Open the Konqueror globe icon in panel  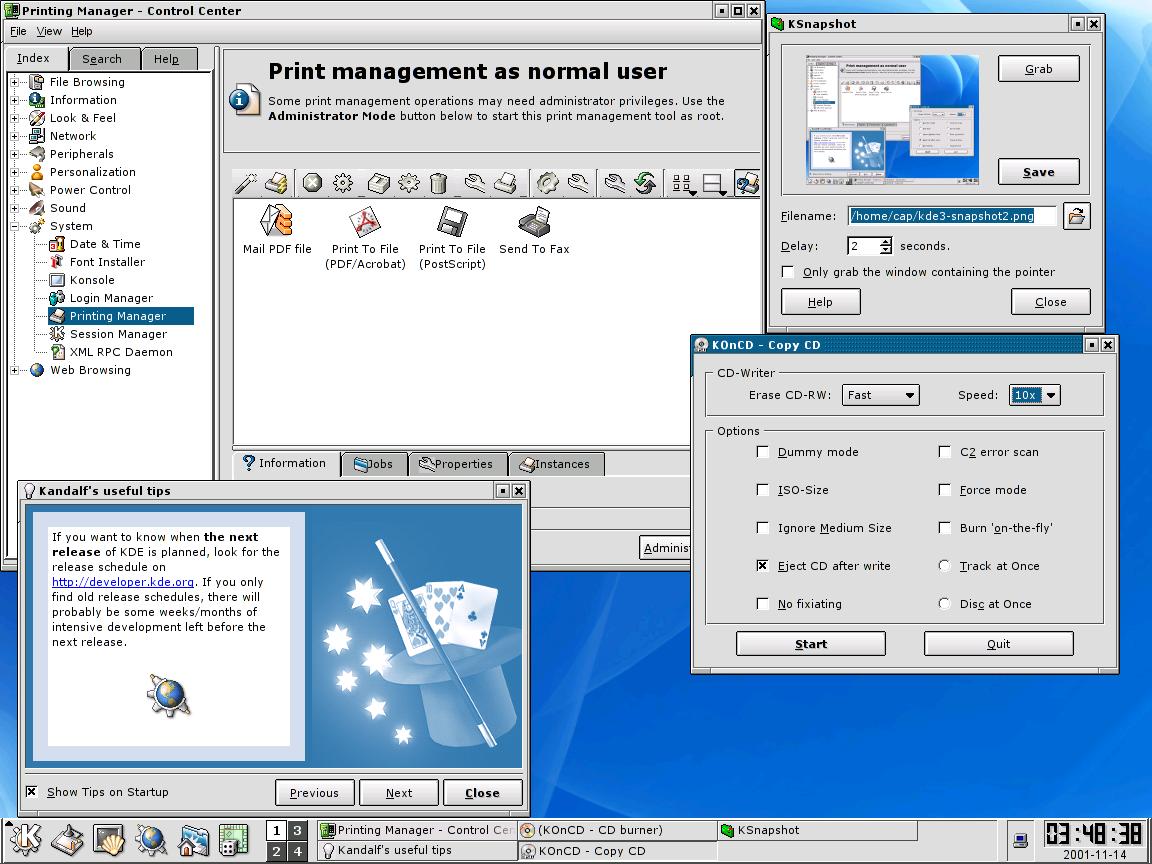pos(151,840)
